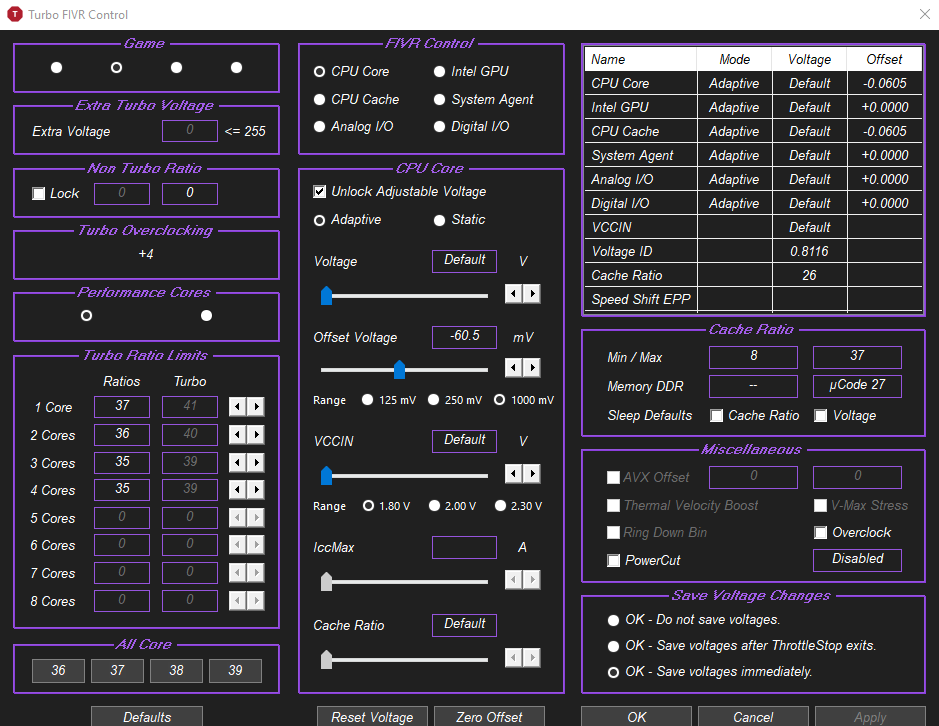Screen dimensions: 939x726
Task: Click the Defaults button
Action: (x=147, y=716)
